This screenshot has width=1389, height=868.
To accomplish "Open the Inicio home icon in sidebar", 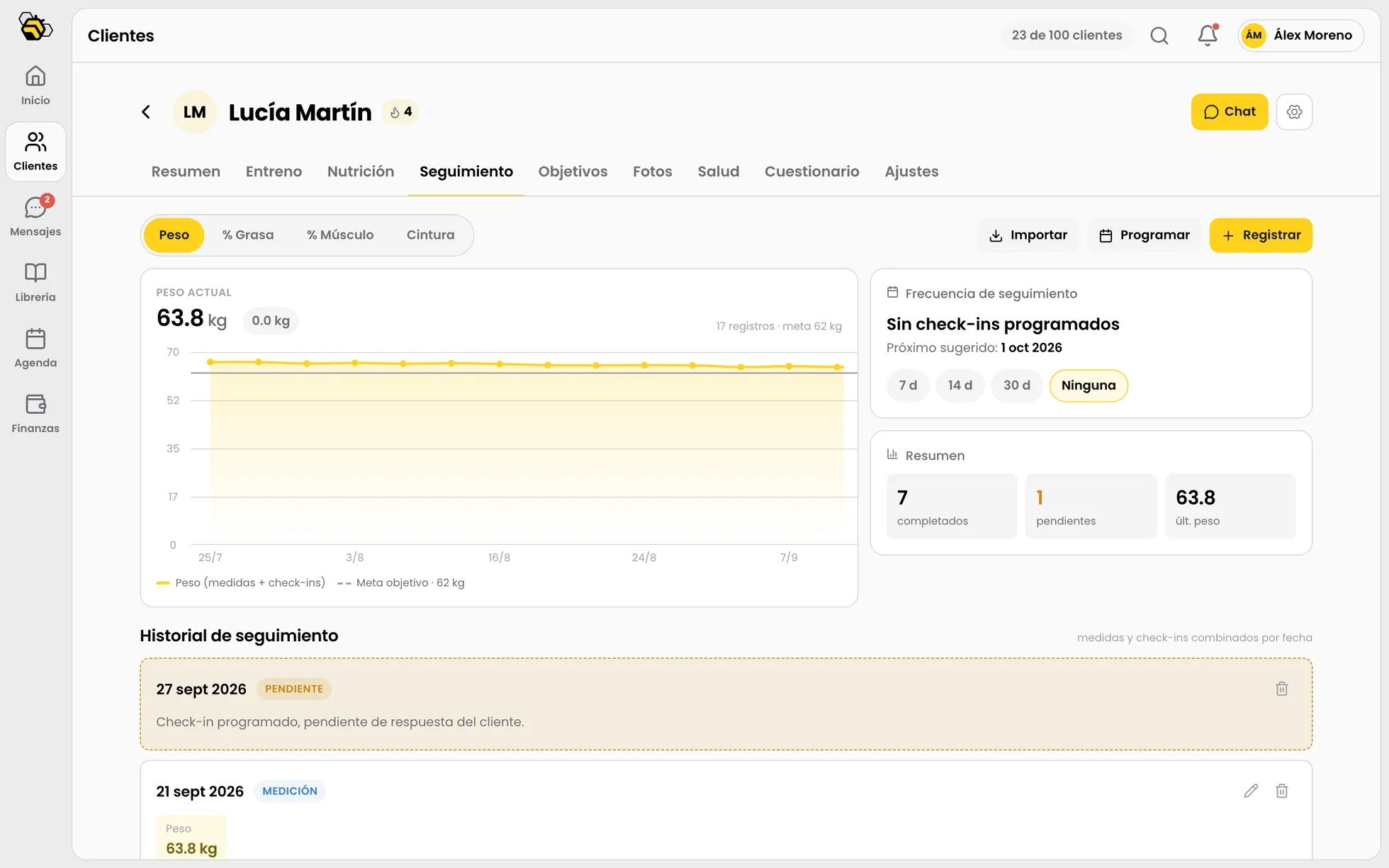I will click(35, 86).
